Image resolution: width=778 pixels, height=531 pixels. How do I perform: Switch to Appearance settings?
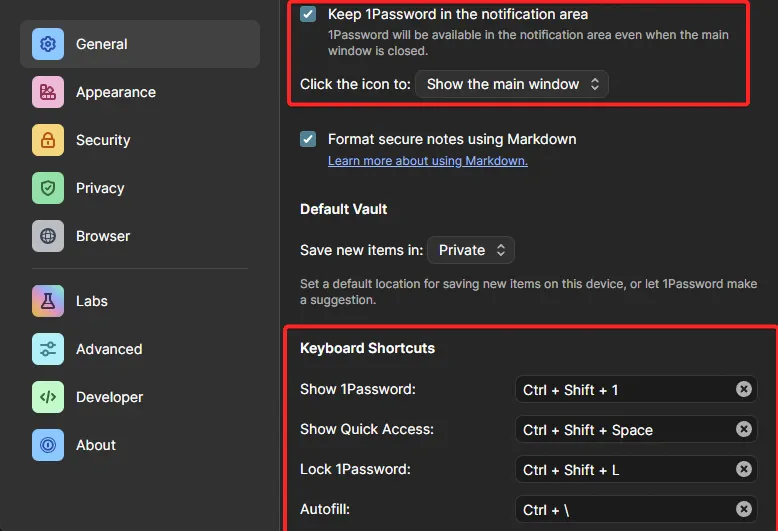(140, 92)
